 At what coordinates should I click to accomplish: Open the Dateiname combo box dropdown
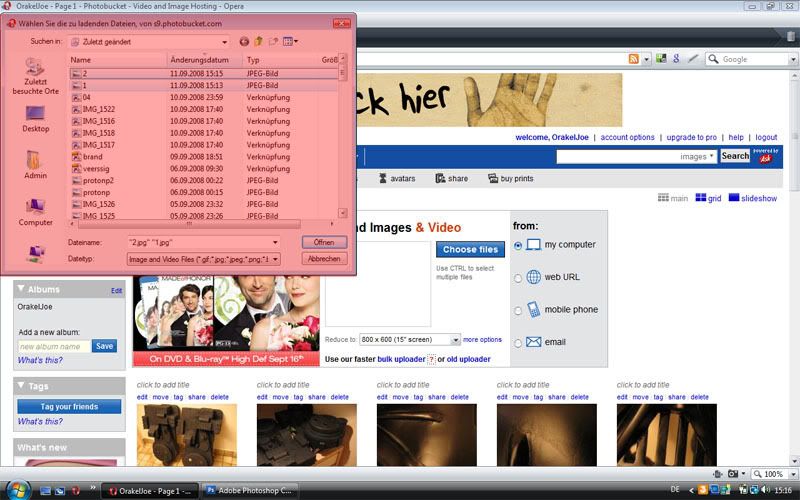coord(276,242)
